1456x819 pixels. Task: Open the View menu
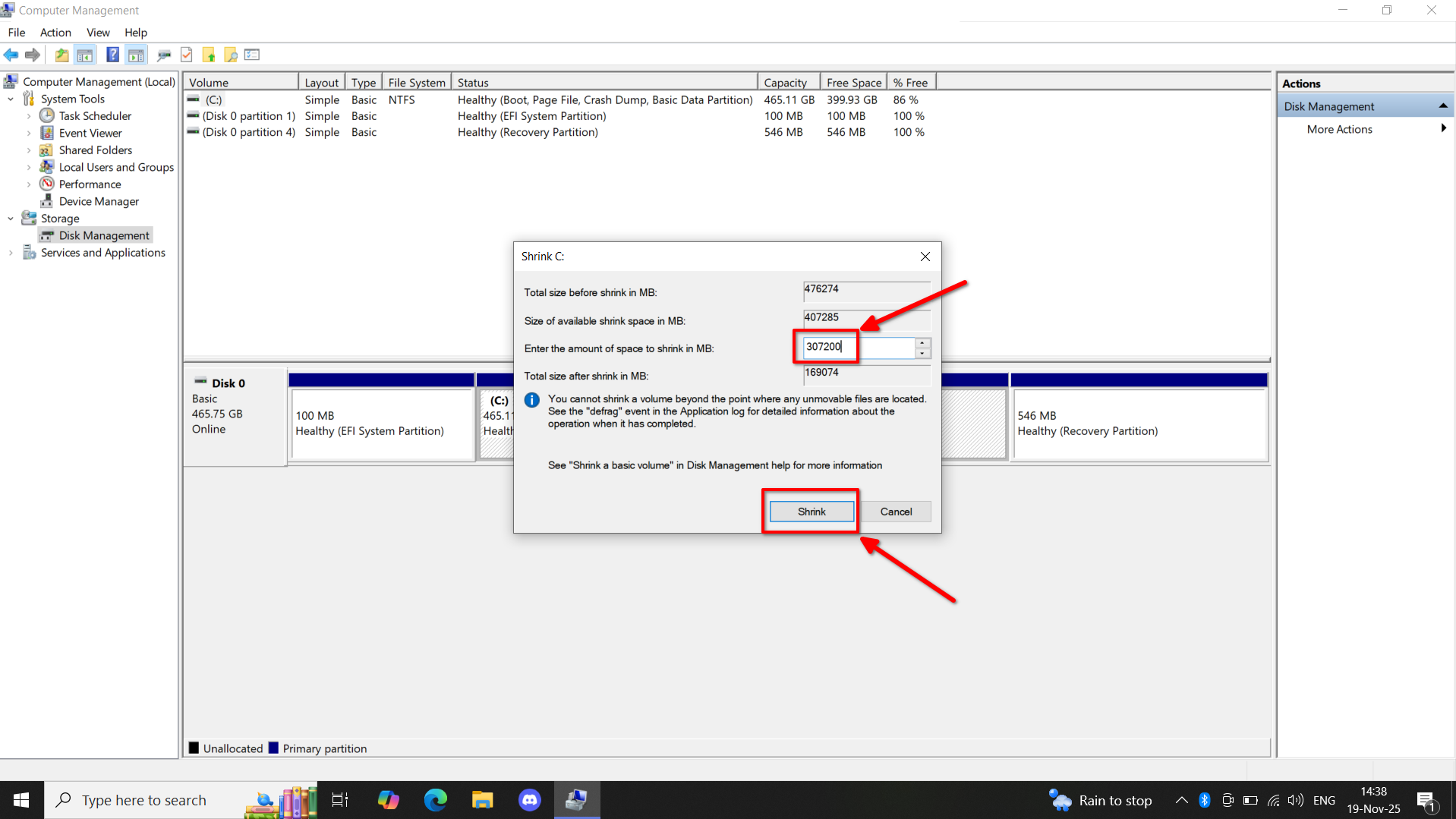[98, 33]
